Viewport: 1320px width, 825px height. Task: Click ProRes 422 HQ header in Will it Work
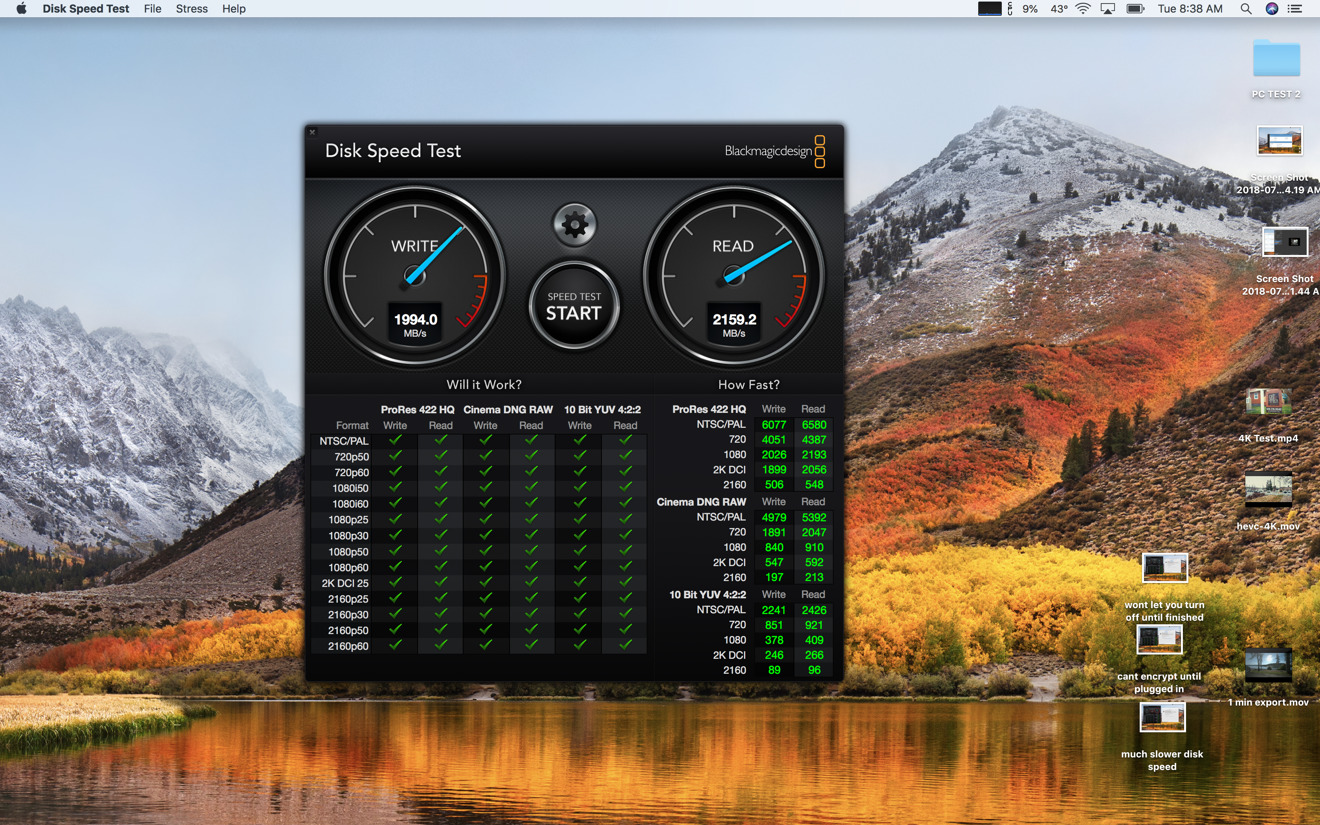417,410
